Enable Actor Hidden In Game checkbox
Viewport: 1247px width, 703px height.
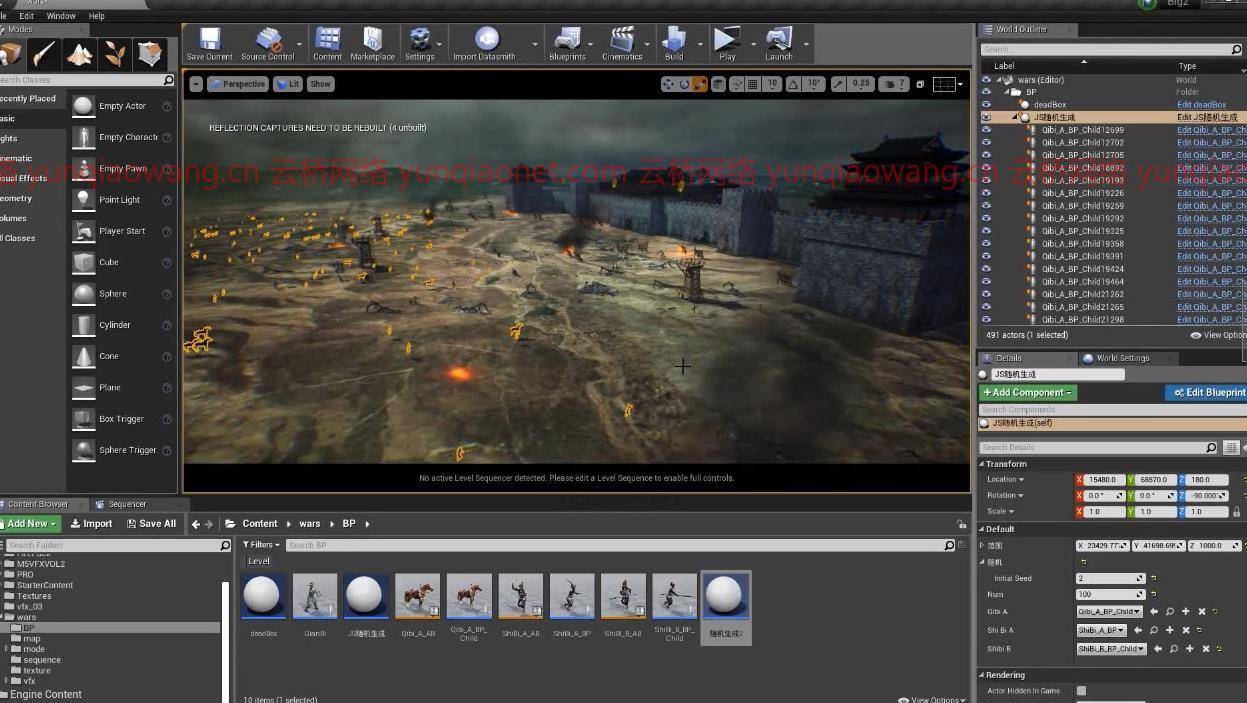pos(1081,691)
